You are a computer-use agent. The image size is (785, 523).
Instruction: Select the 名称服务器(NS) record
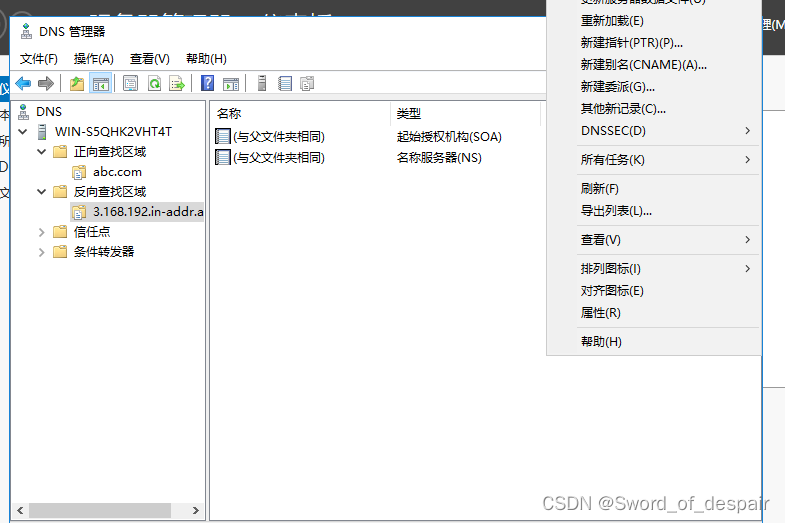(x=439, y=158)
